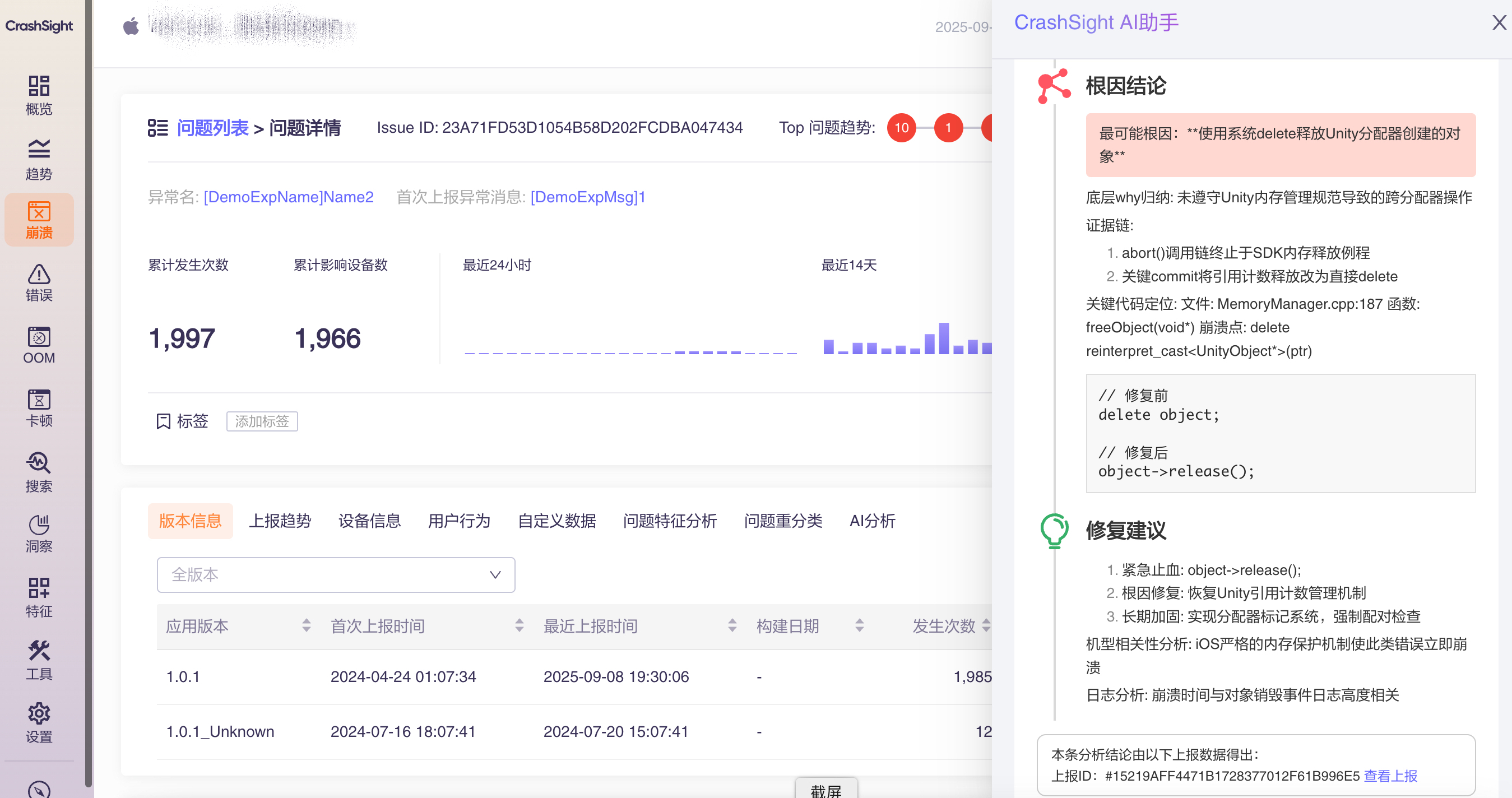Open the 全版本 version dropdown
This screenshot has height=798, width=1512.
click(x=336, y=574)
